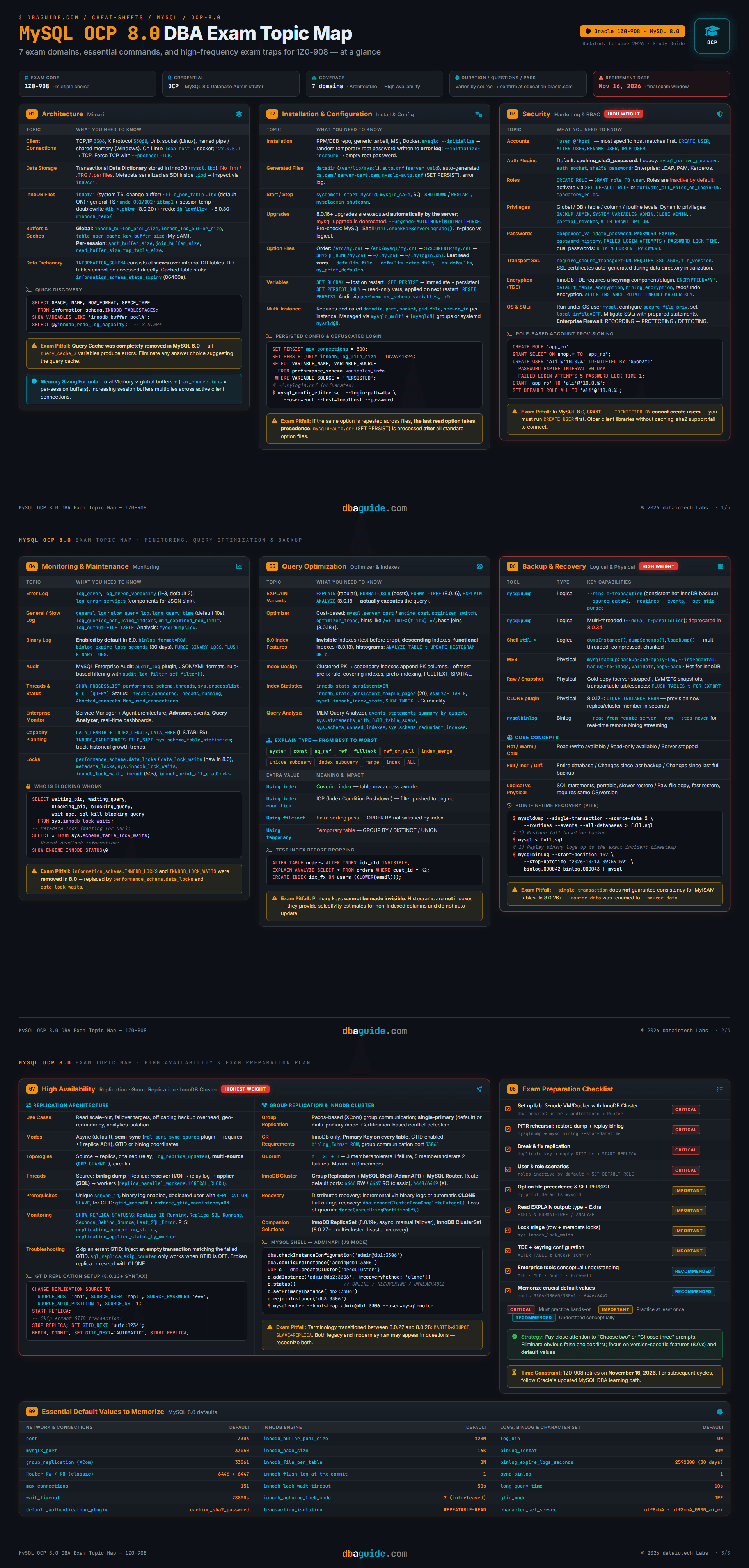
Task: Click the Essential Default Values header icon
Action: pos(720,1412)
